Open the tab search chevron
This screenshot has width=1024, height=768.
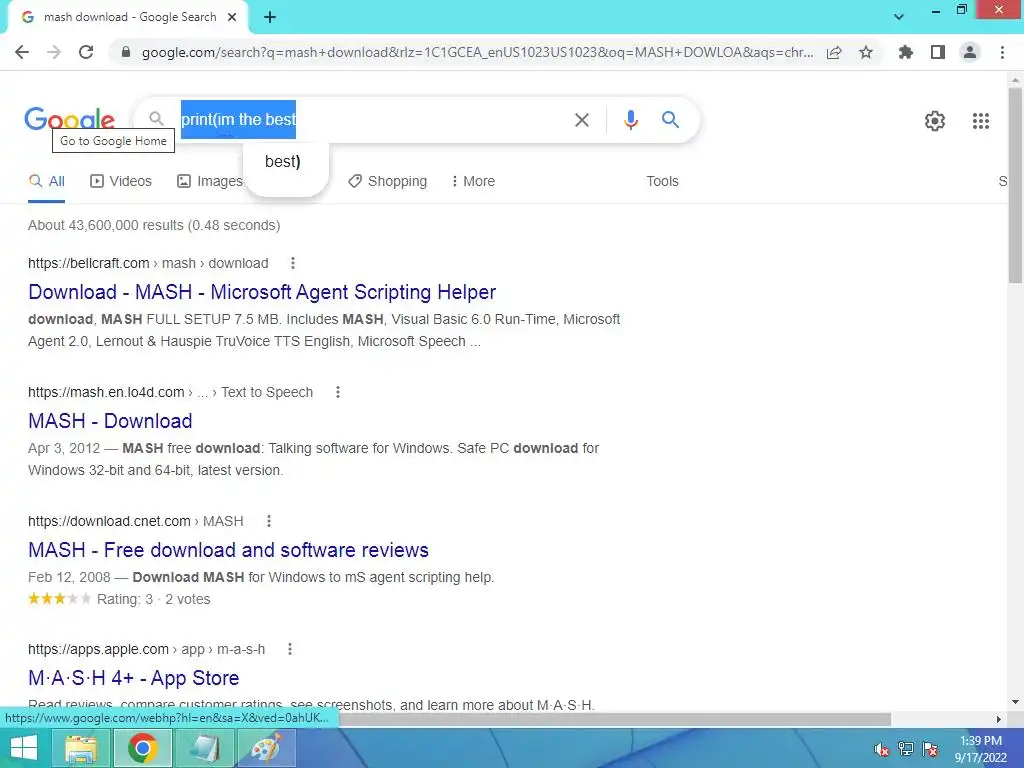[899, 17]
